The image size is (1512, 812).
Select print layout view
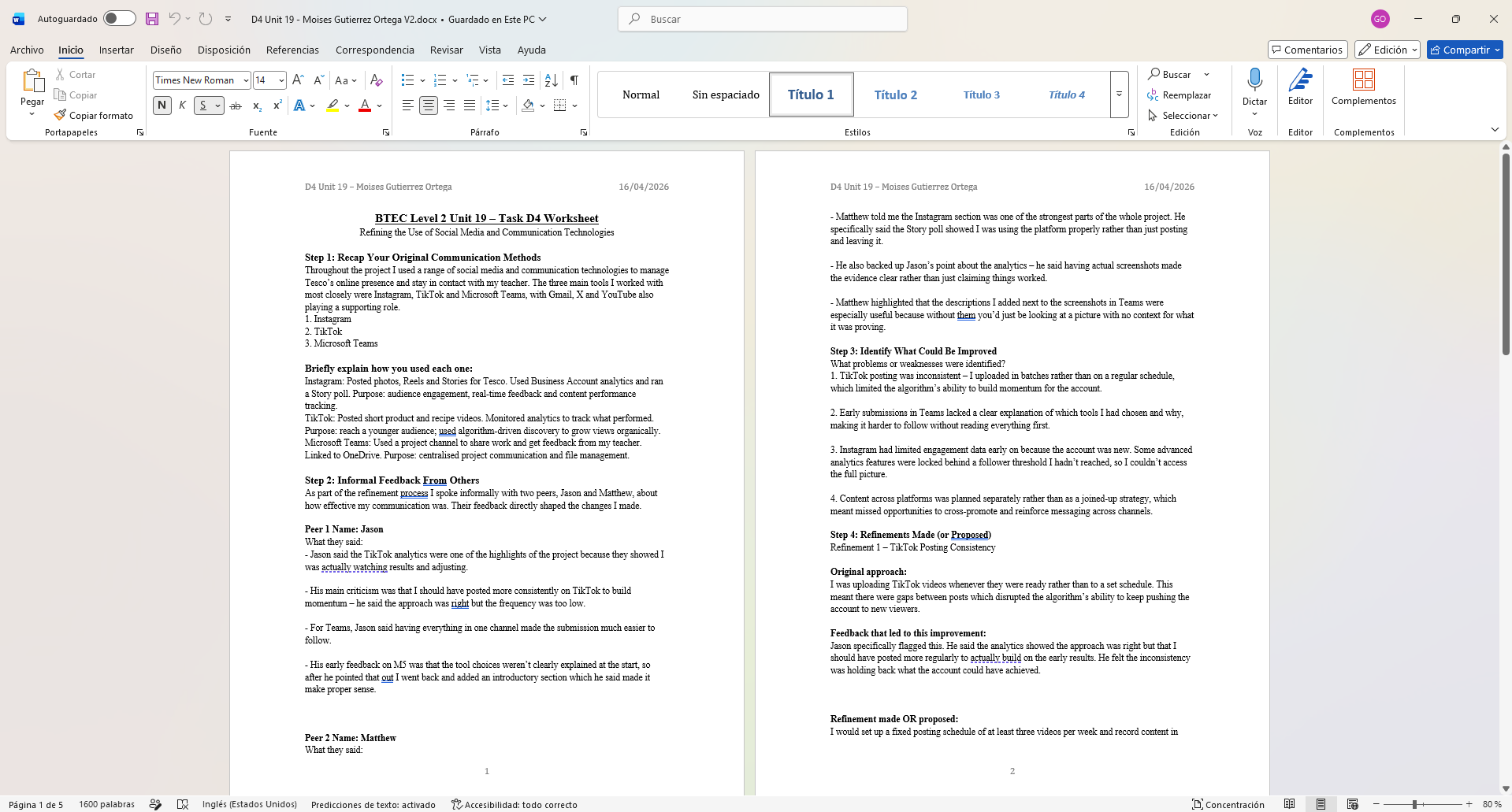(1321, 804)
